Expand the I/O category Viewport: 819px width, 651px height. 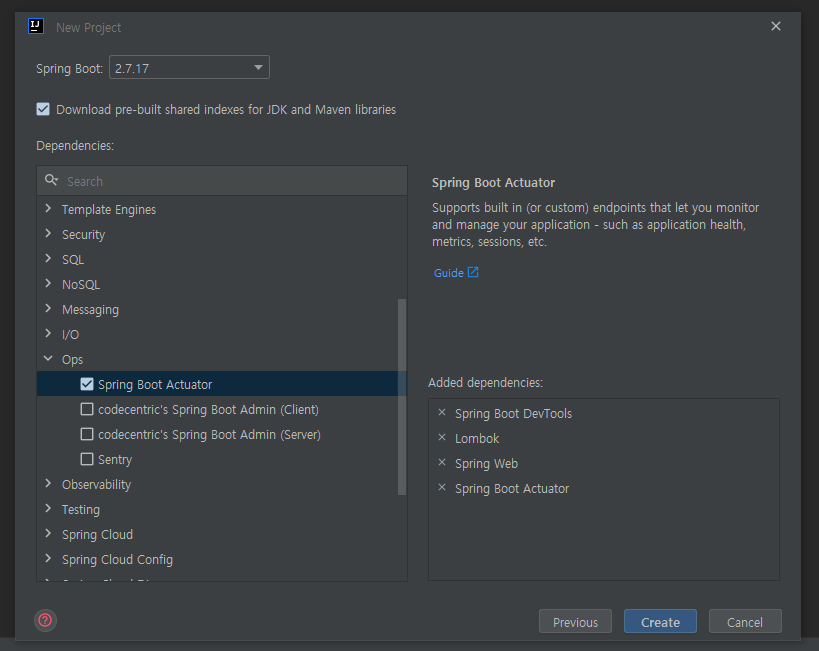pos(49,334)
